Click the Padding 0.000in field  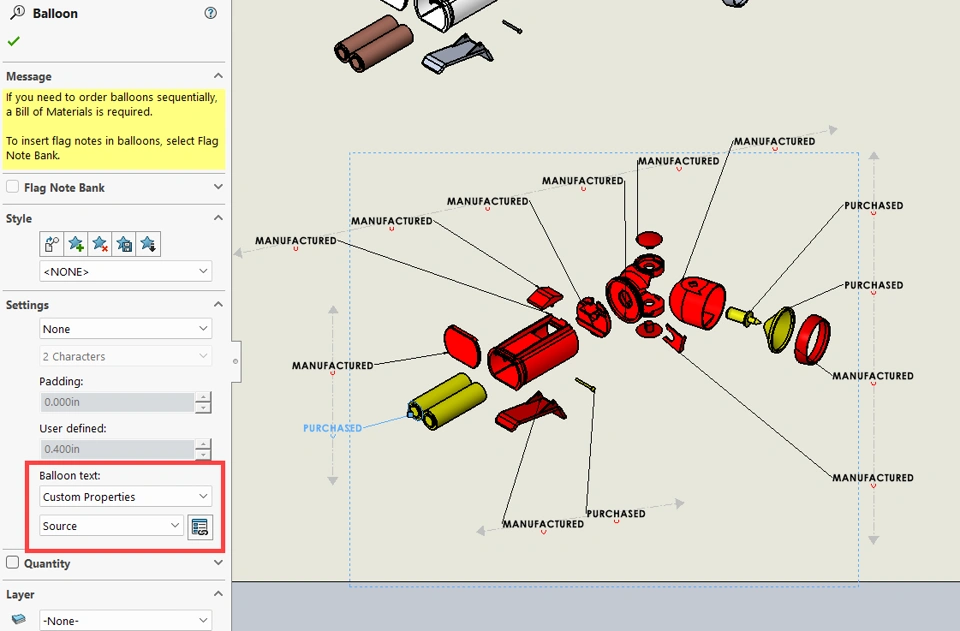[x=117, y=402]
